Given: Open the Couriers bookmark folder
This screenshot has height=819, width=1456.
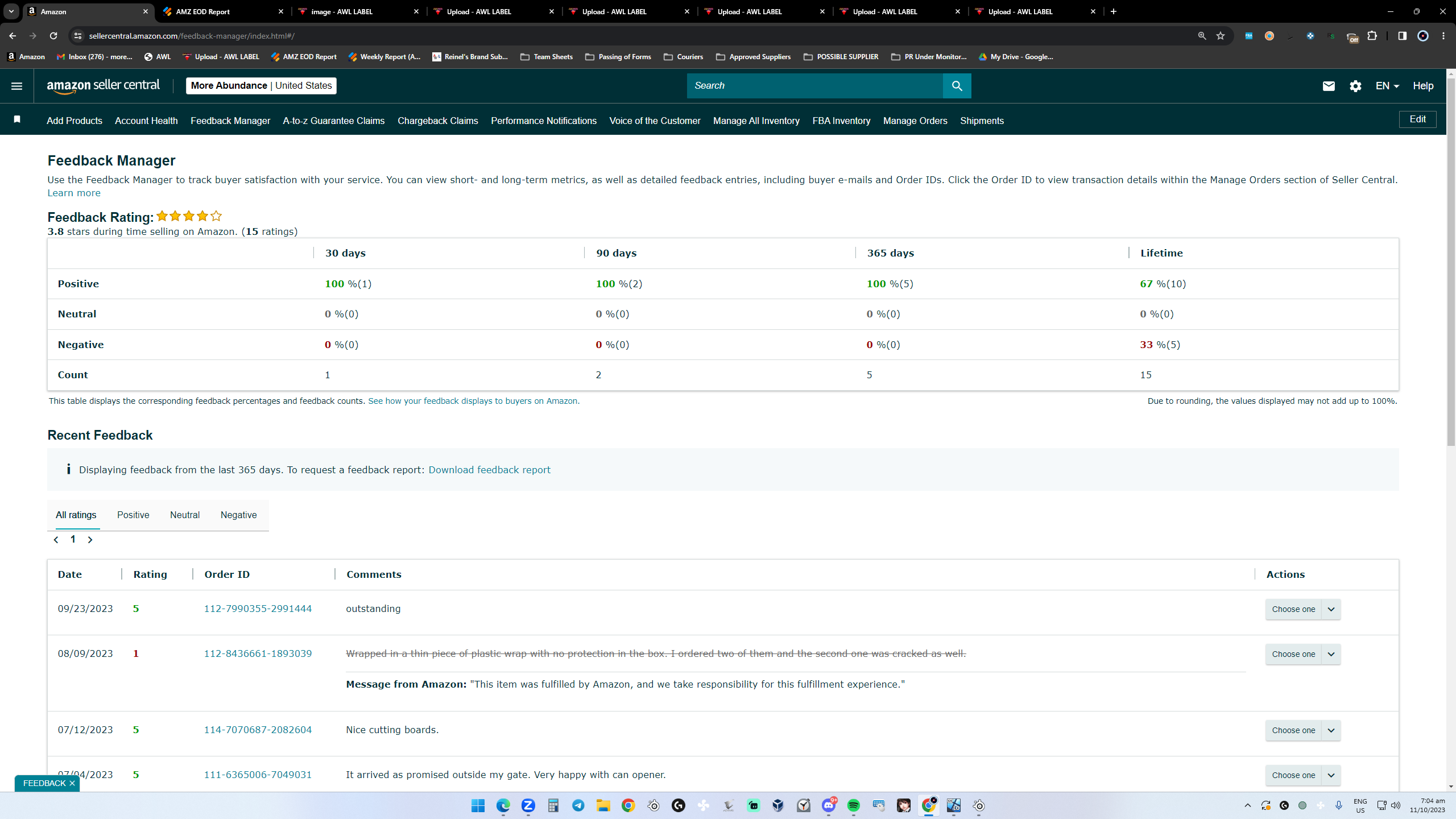Looking at the screenshot, I should click(684, 57).
